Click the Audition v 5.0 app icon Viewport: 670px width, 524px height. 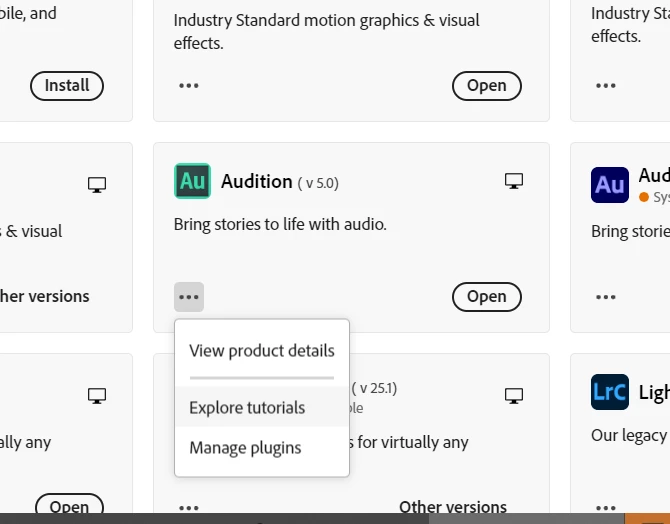coord(192,181)
